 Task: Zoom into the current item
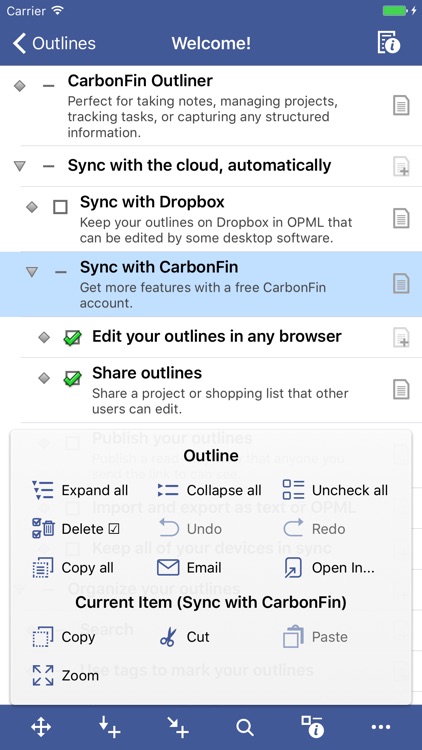click(65, 676)
